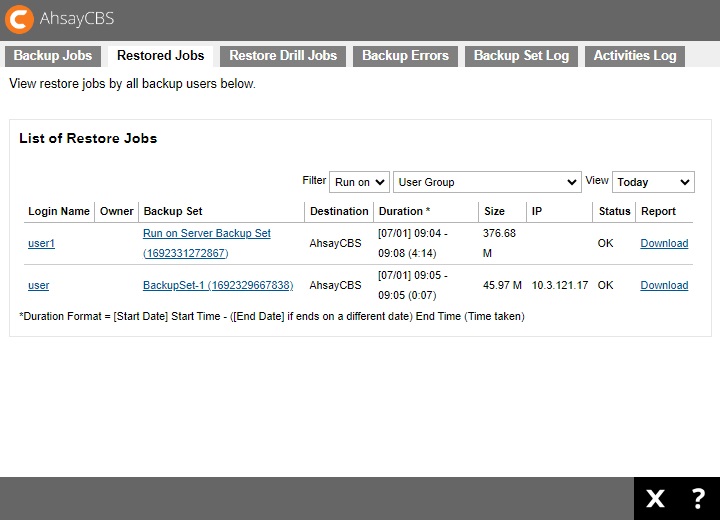Open the user1 login name link
This screenshot has width=720, height=520.
click(41, 243)
